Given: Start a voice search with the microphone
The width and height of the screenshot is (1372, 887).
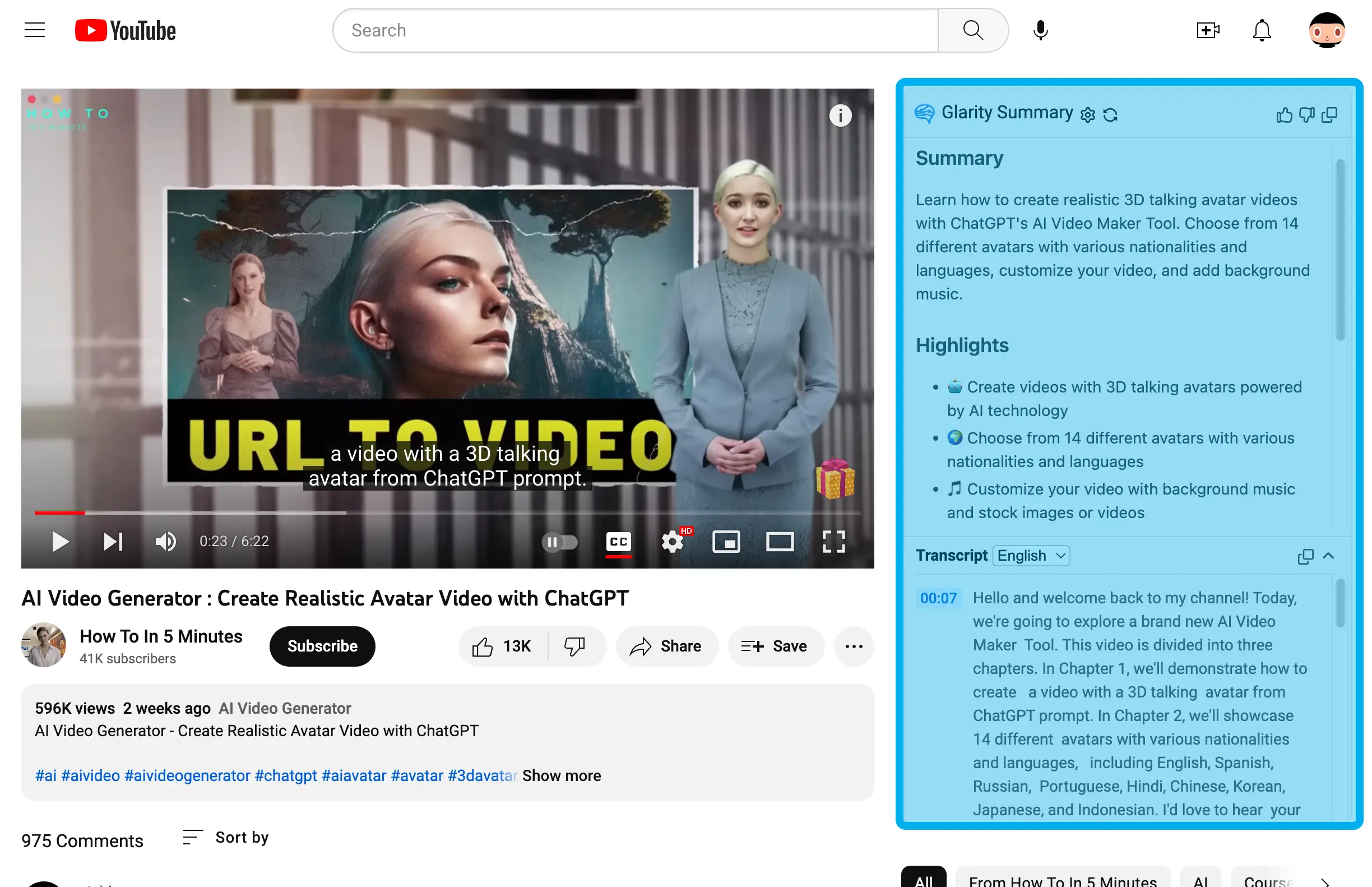Looking at the screenshot, I should pyautogui.click(x=1040, y=30).
